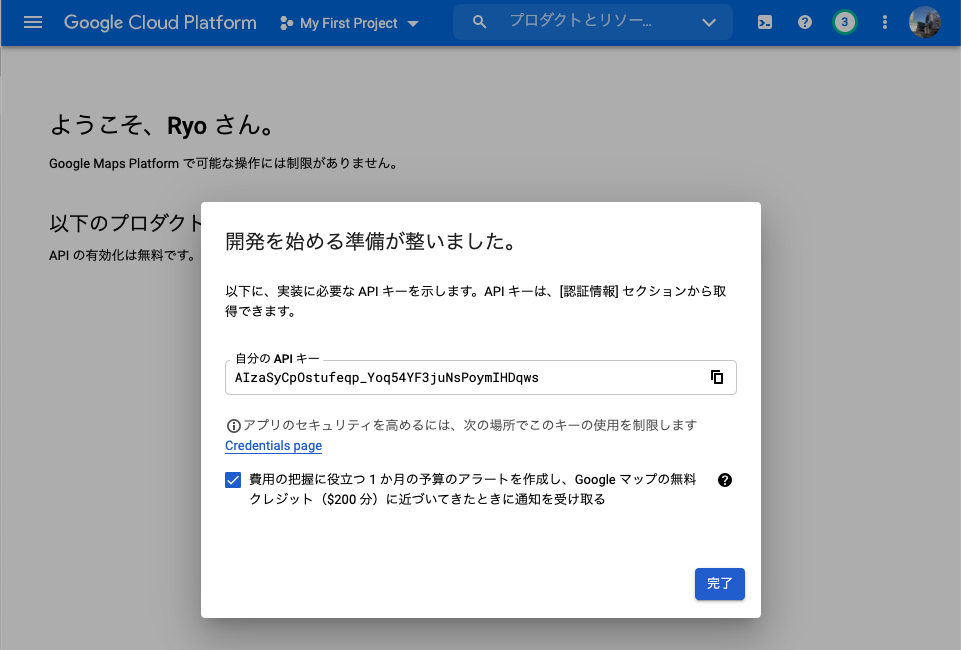Open the budget alert help question mark
Viewport: 961px width, 650px height.
[724, 480]
